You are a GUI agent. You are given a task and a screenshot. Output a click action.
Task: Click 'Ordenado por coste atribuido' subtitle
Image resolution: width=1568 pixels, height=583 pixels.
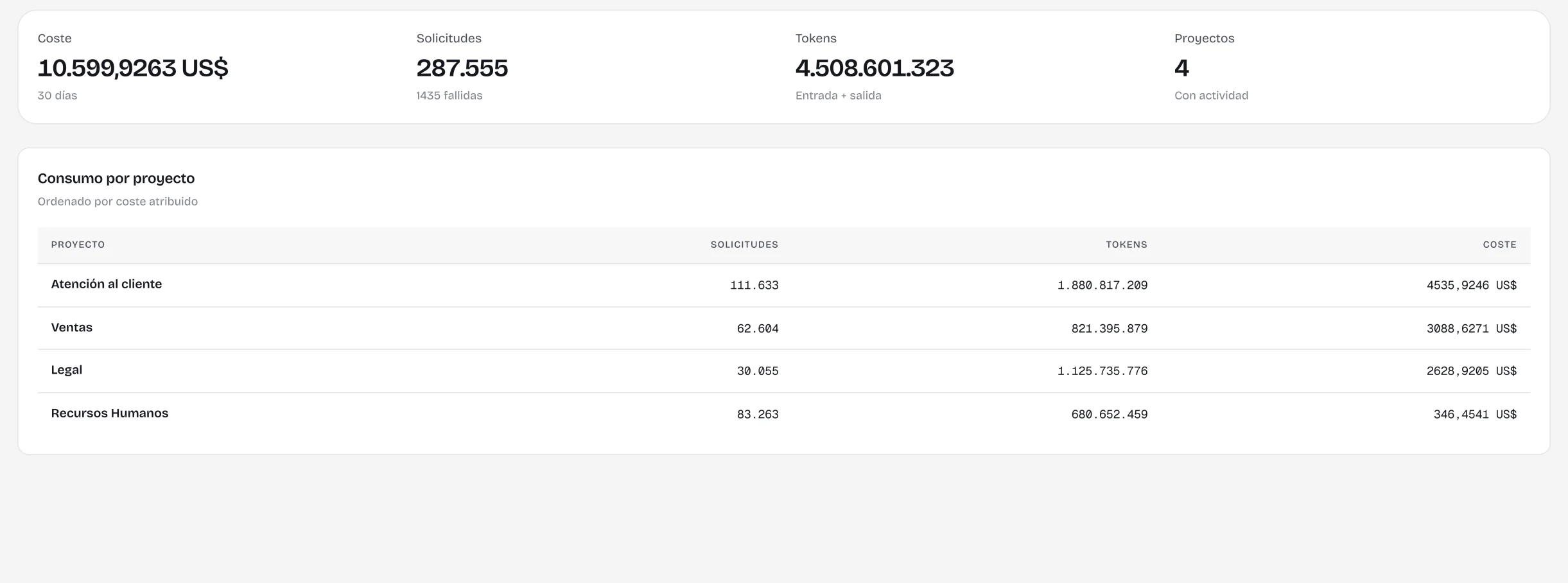(118, 202)
